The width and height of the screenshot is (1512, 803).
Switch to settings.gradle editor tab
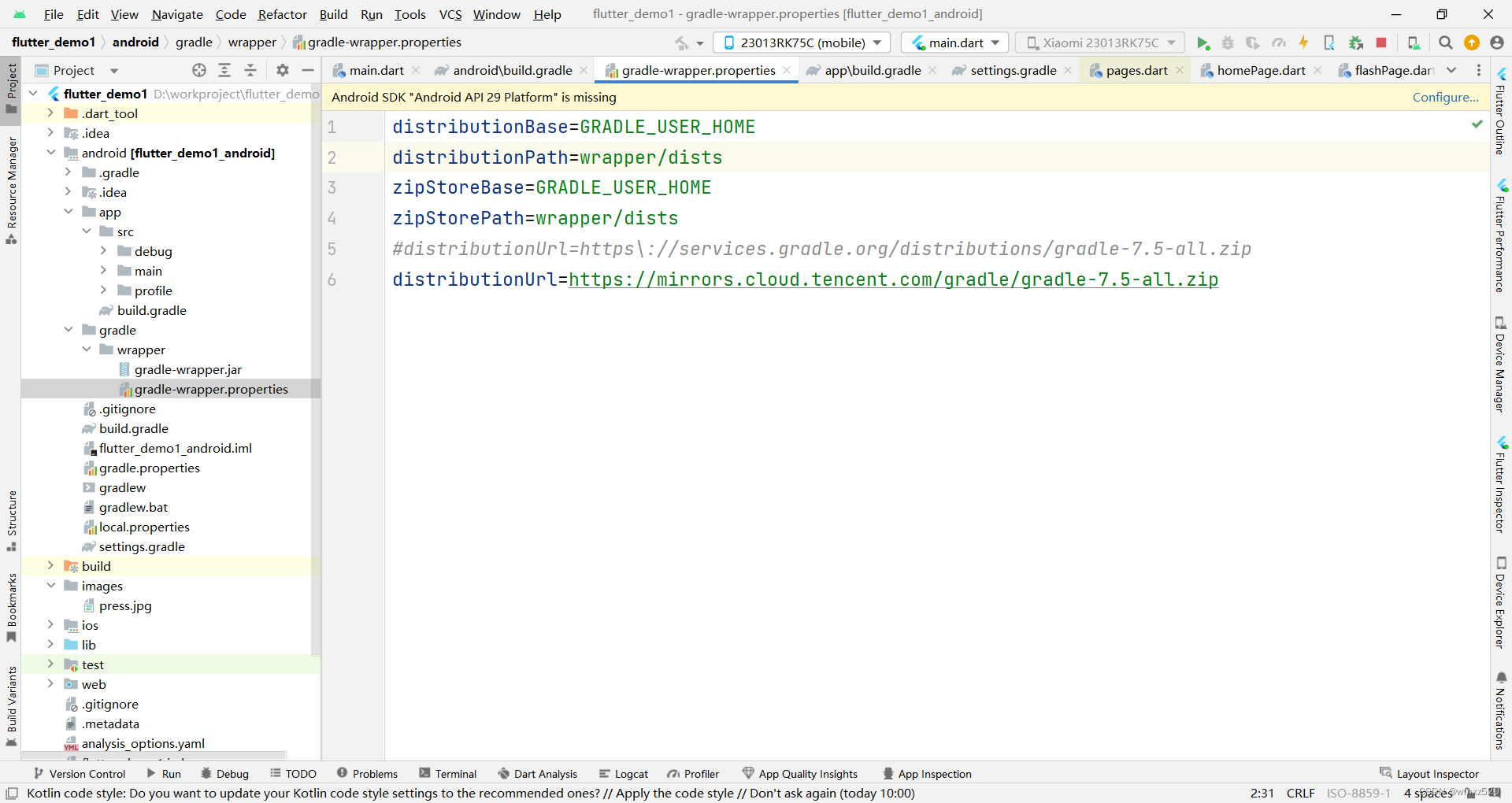coord(1013,70)
